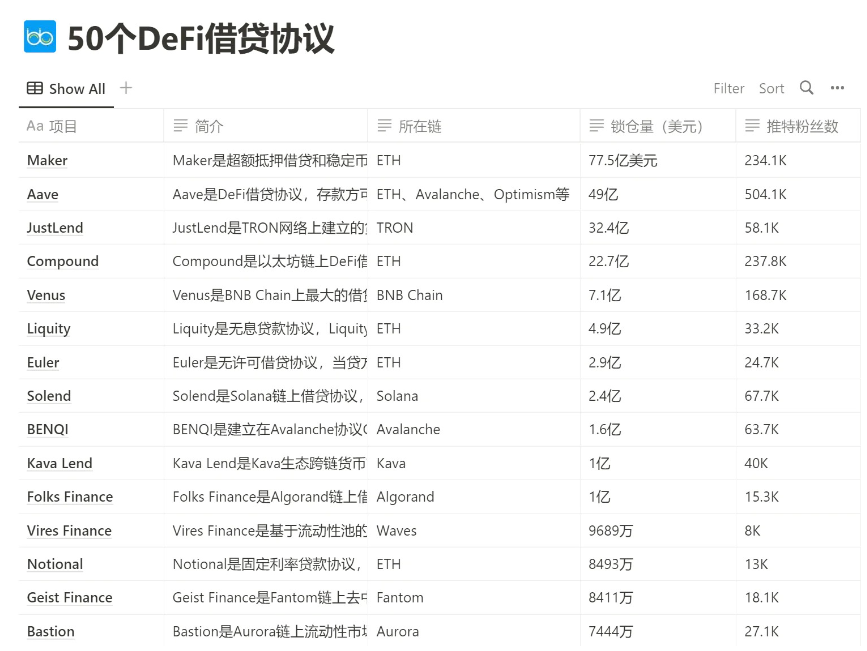867x651 pixels.
Task: Select the Solana chain cell
Action: point(474,396)
